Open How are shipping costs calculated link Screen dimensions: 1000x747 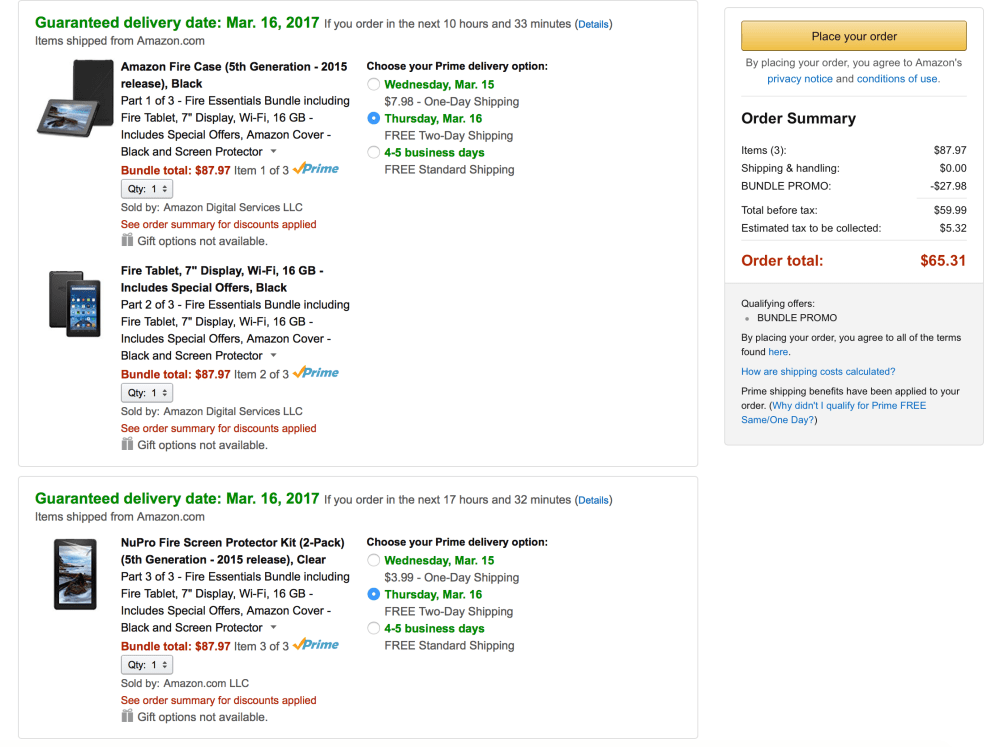point(818,371)
